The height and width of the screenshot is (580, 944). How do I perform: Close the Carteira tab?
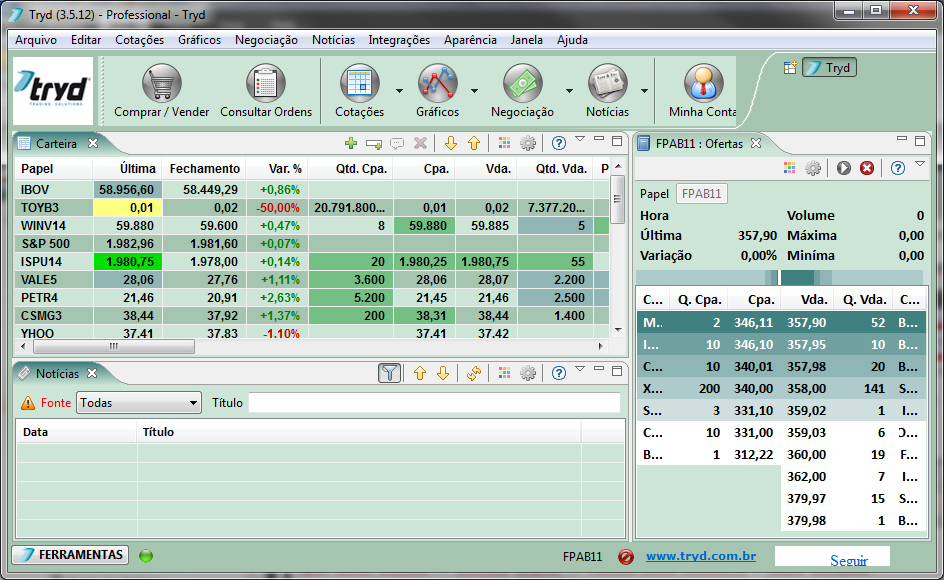point(93,143)
